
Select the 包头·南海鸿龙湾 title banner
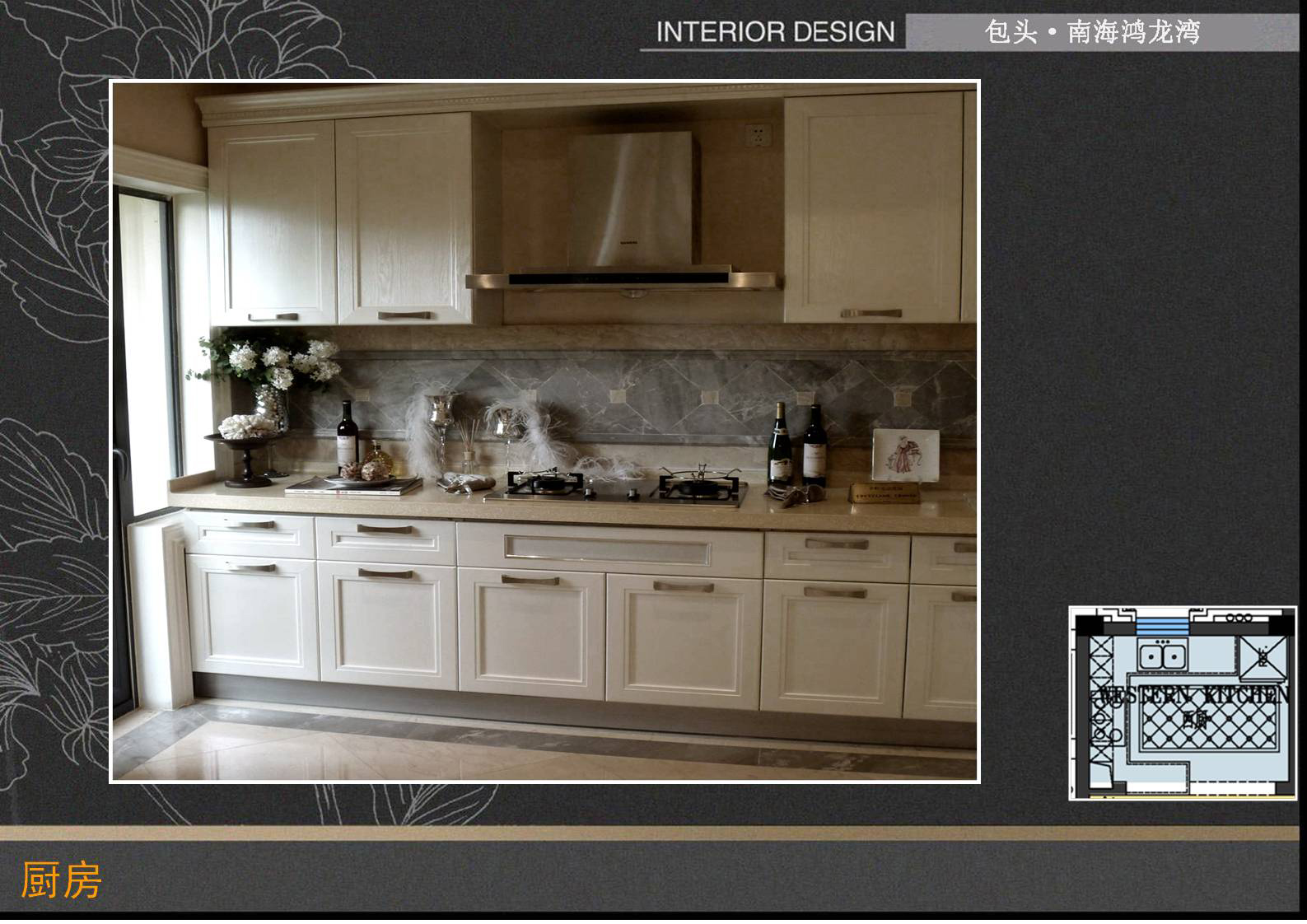point(1092,32)
